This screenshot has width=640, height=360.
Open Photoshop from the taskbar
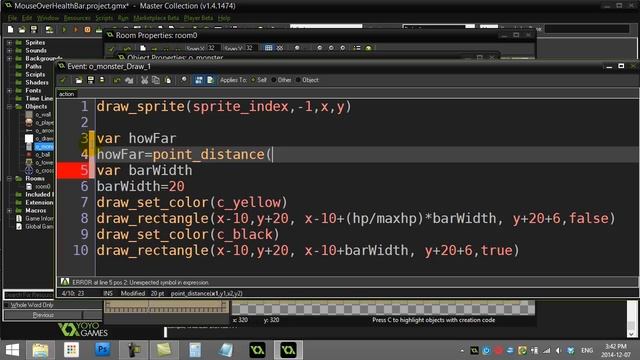click(102, 350)
